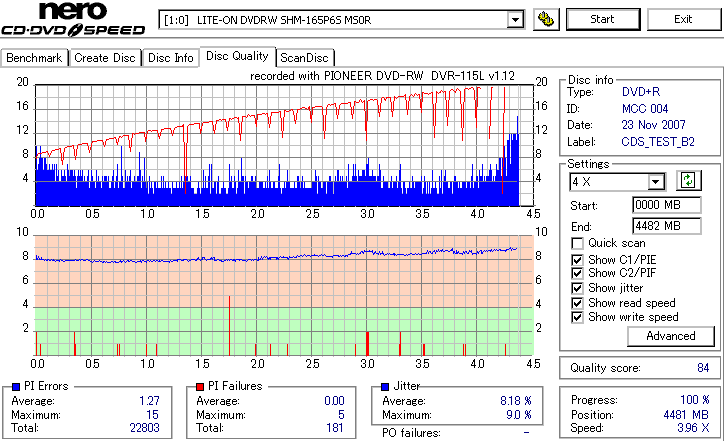Open the Create Disc tab
Viewport: 724px width, 441px height.
(x=105, y=58)
